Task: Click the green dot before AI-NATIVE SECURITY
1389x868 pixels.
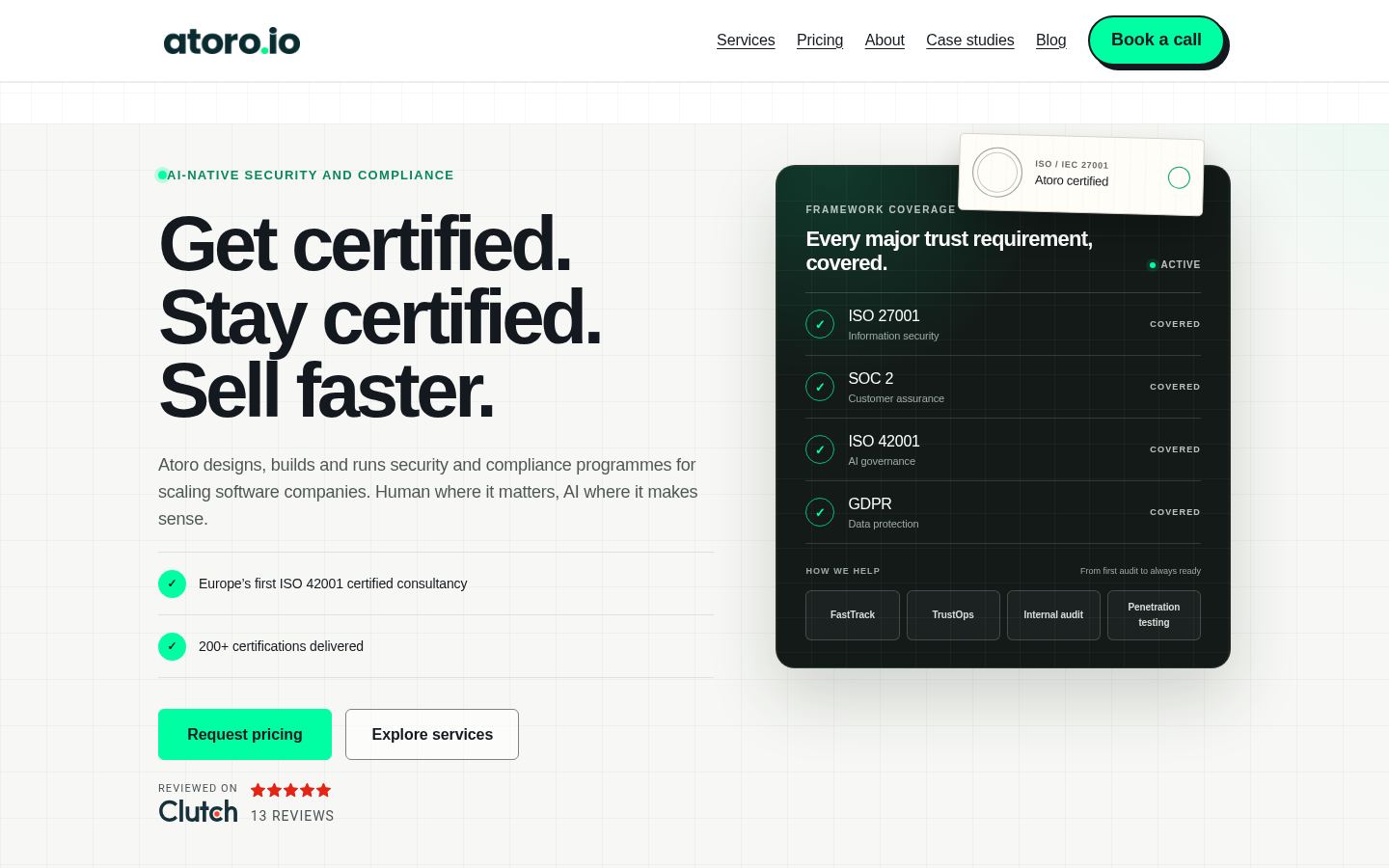Action: [162, 175]
